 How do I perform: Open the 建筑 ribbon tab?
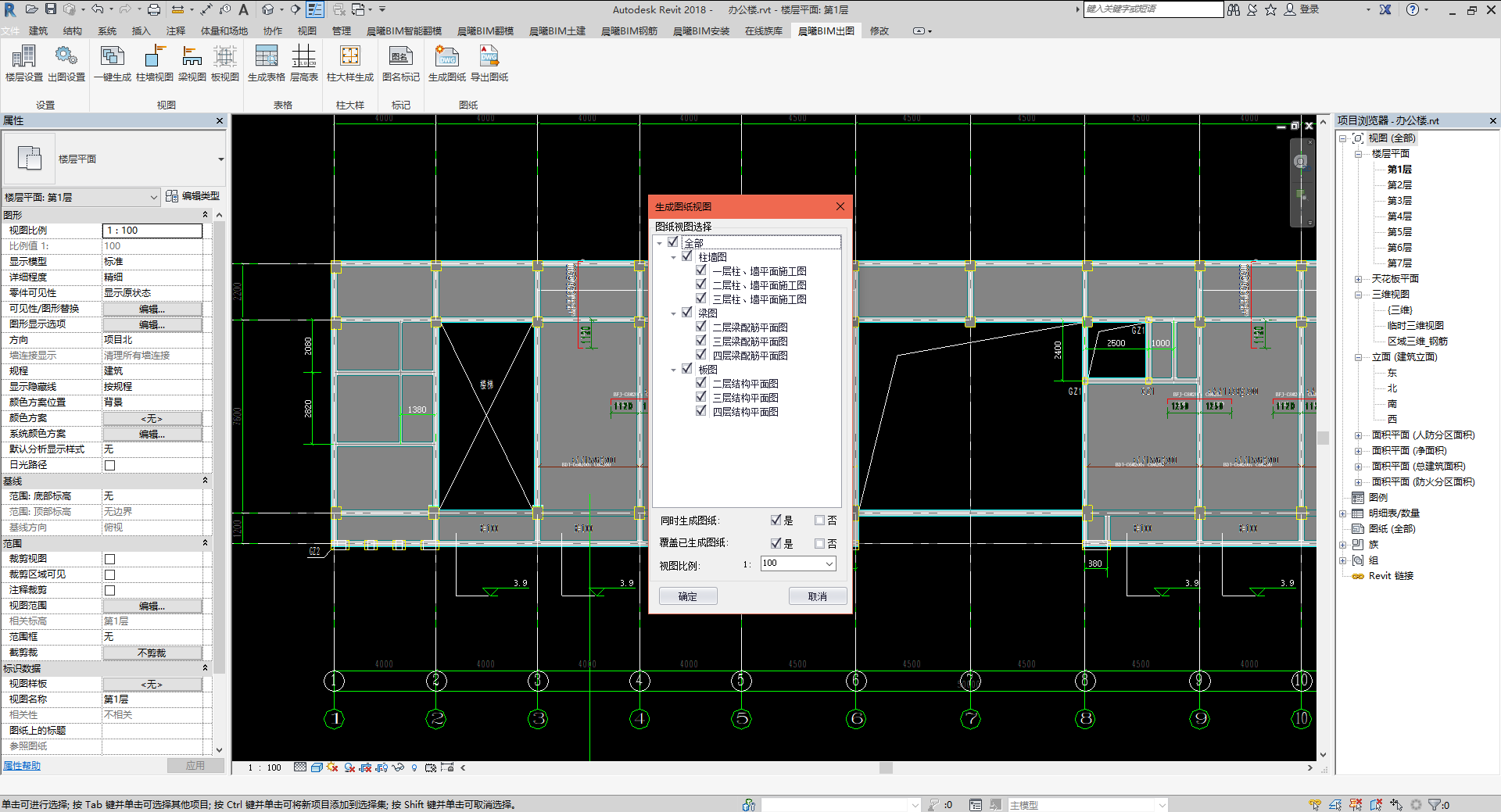click(x=38, y=31)
